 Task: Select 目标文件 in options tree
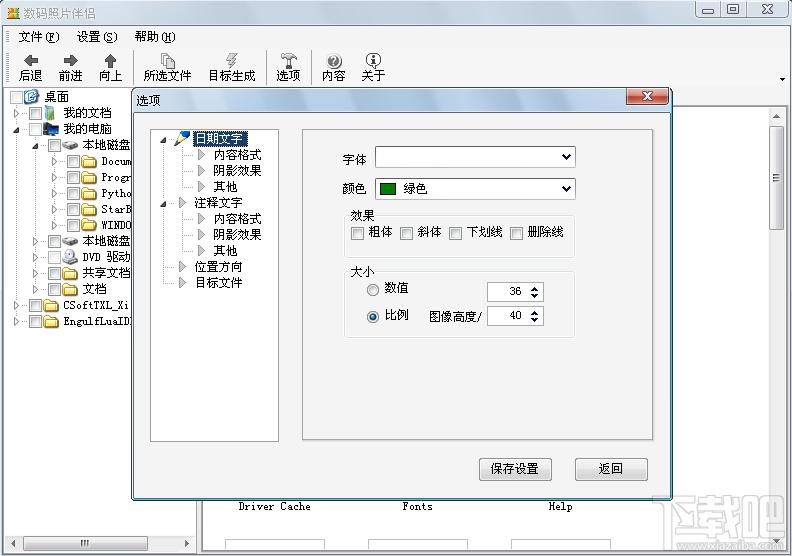(x=218, y=283)
